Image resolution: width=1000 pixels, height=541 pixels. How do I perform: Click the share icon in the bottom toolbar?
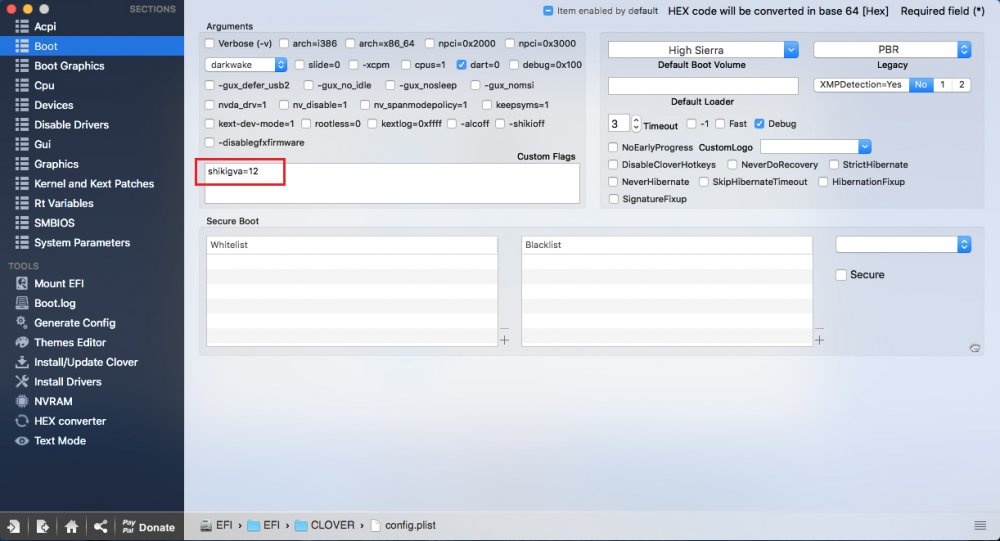100,526
